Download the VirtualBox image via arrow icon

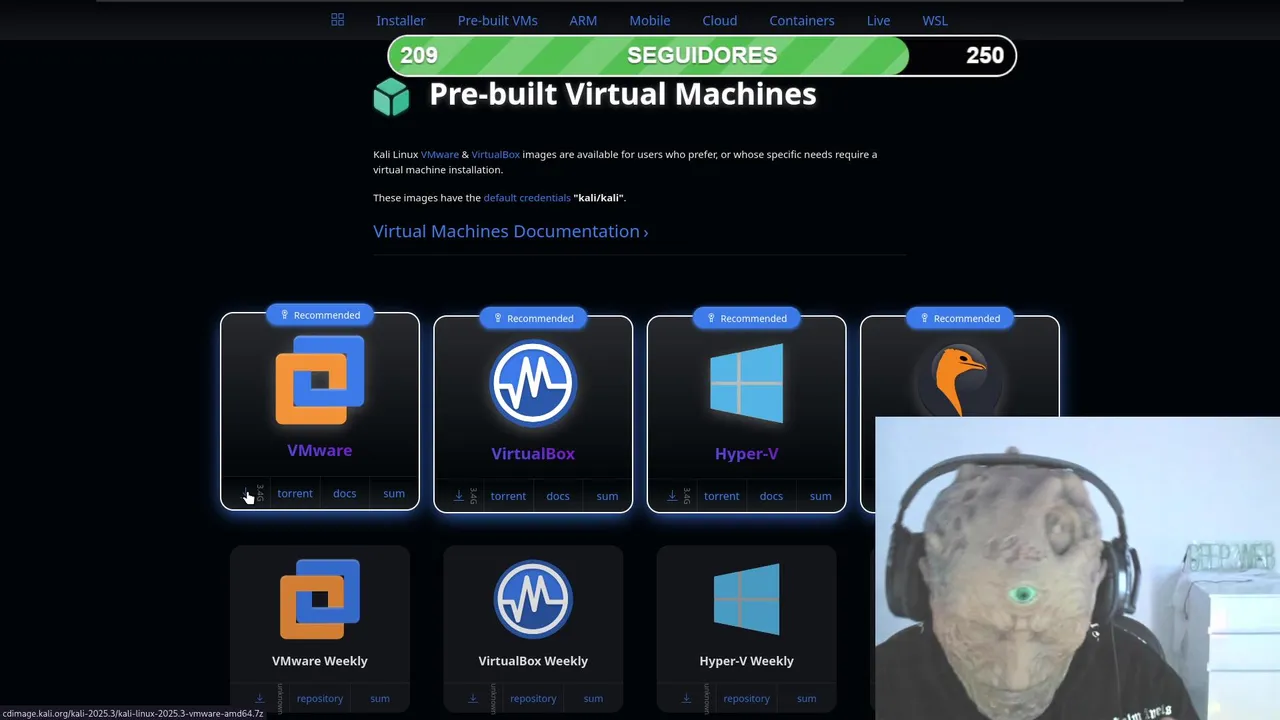[x=459, y=496]
